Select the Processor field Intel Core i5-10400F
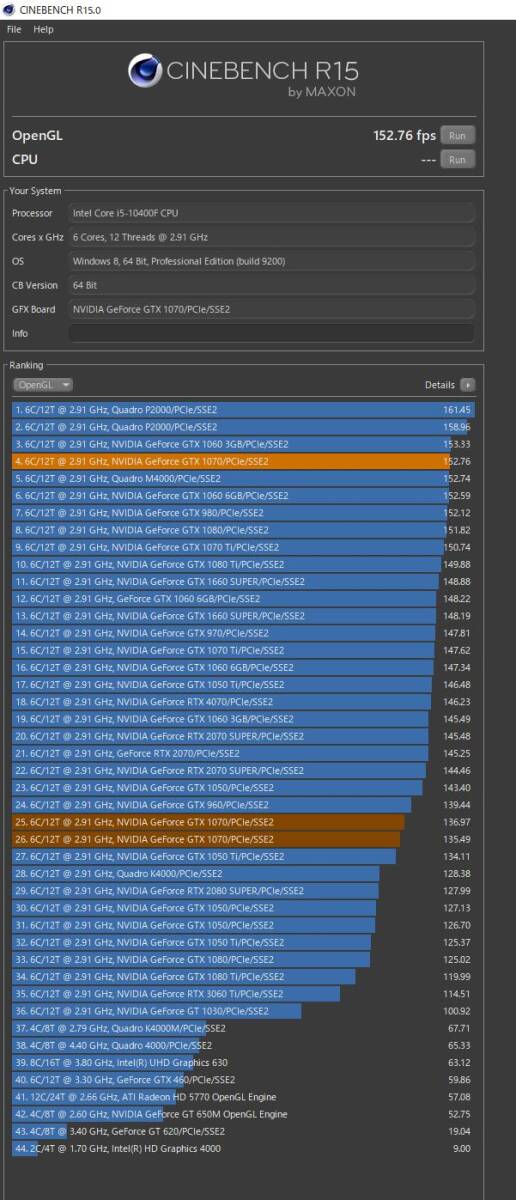516x1200 pixels. point(272,213)
